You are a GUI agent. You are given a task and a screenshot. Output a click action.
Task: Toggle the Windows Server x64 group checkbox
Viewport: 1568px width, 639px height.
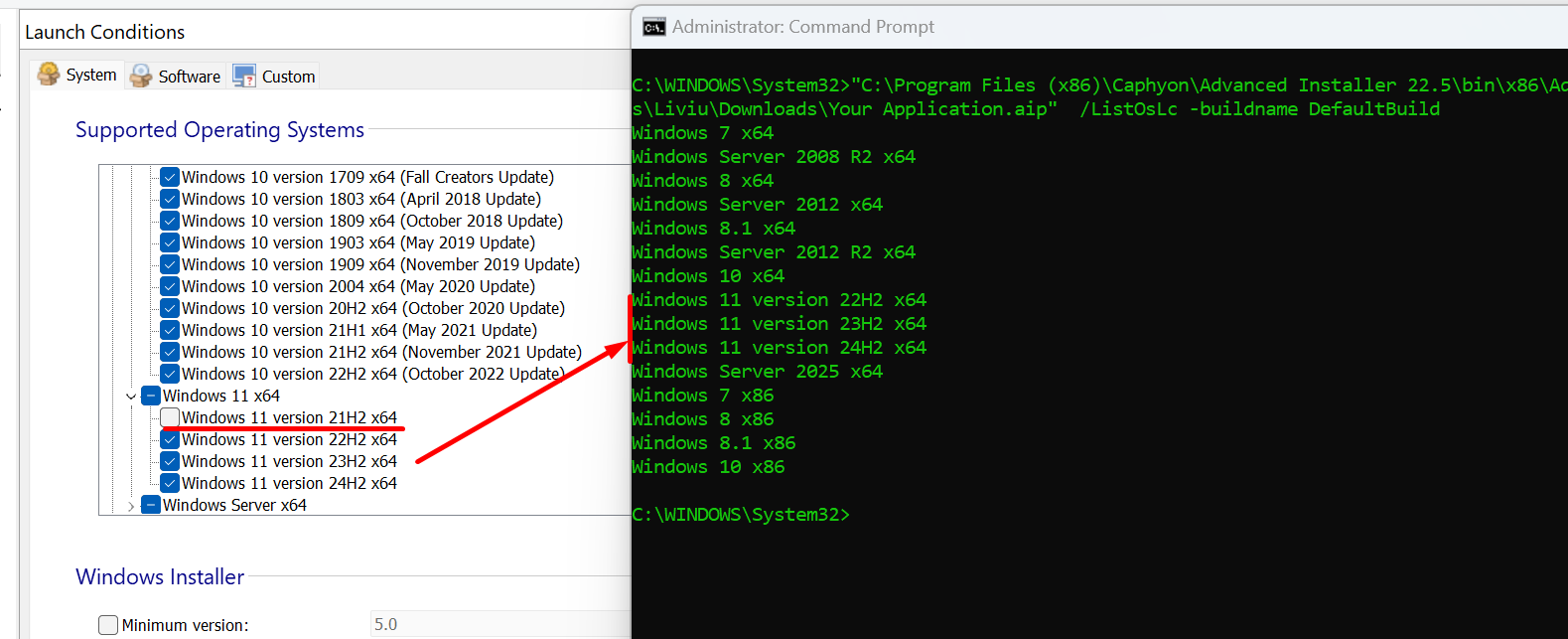point(151,505)
